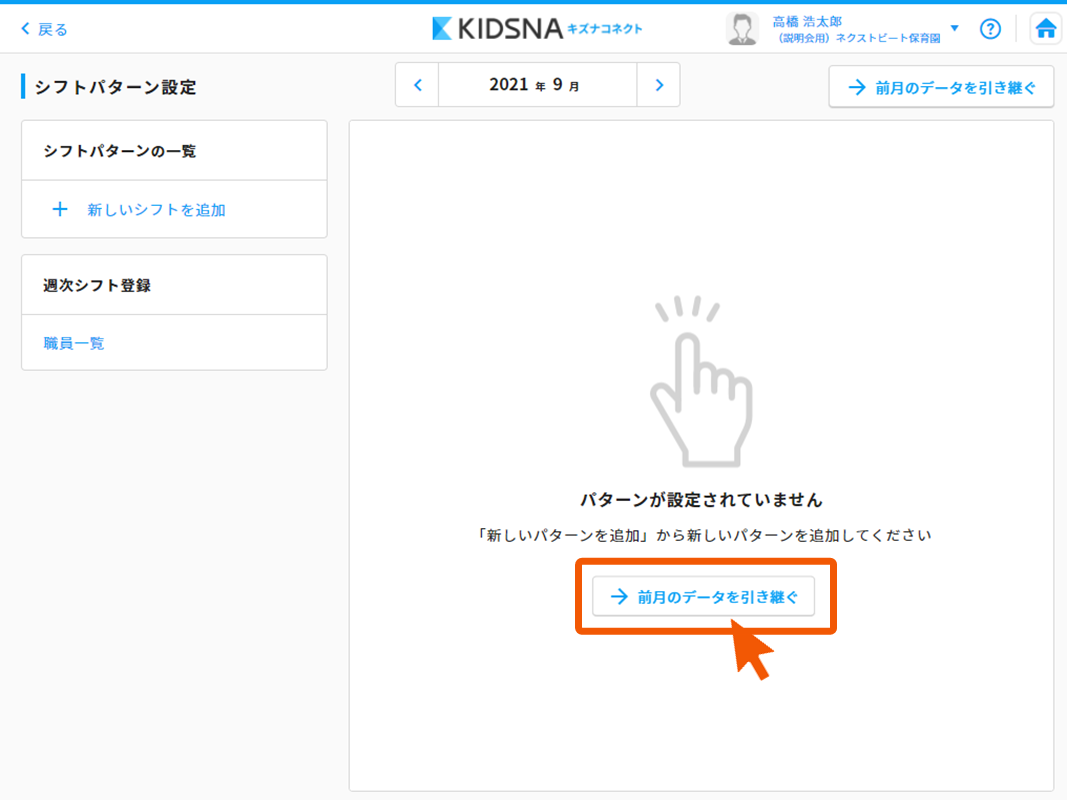The width and height of the screenshot is (1067, 800).
Task: Click the シフトパターンの一覧 panel header
Action: click(x=120, y=151)
